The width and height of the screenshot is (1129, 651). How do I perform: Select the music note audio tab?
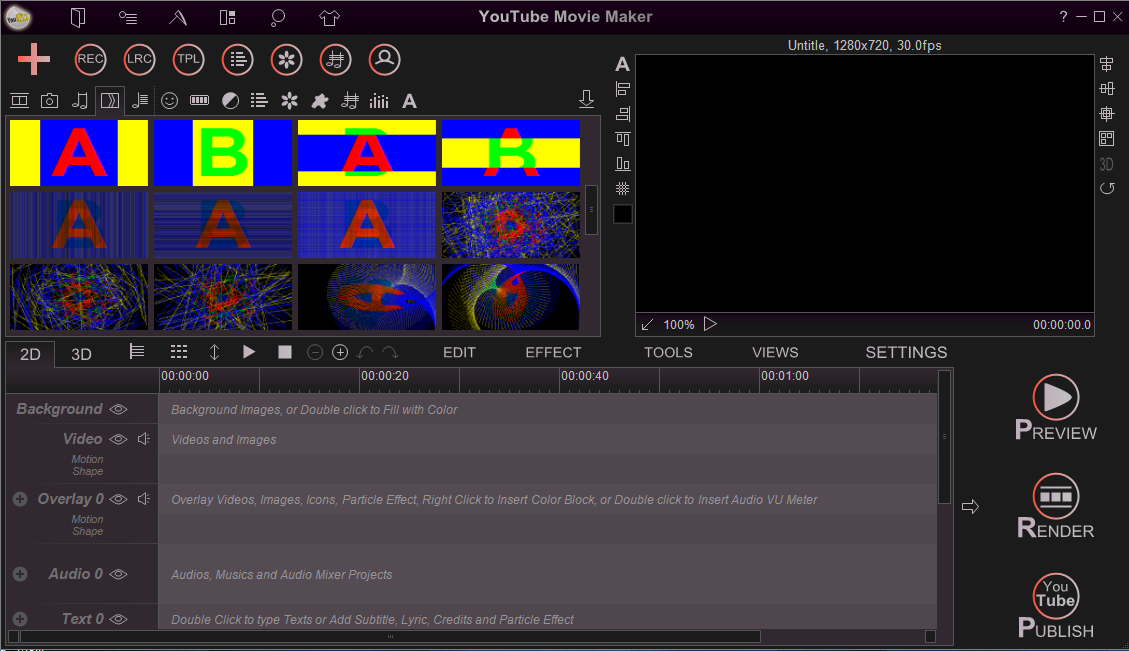pos(80,101)
